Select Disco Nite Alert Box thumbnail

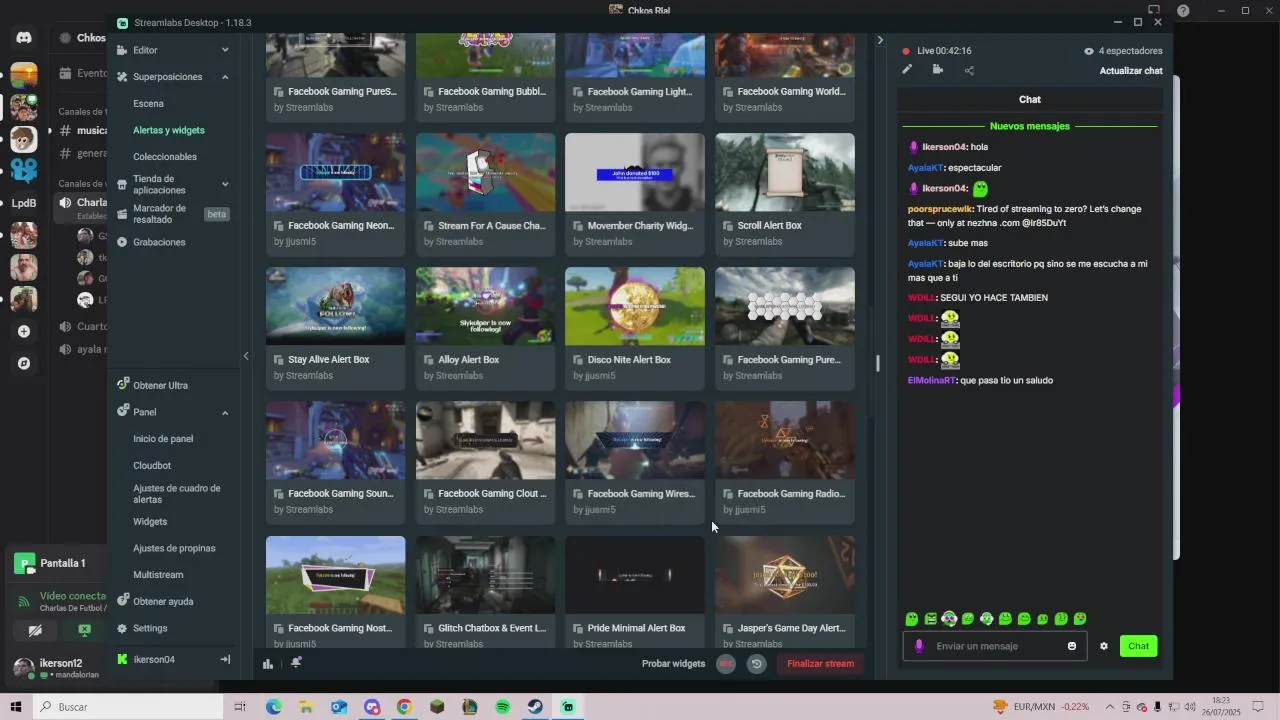635,306
